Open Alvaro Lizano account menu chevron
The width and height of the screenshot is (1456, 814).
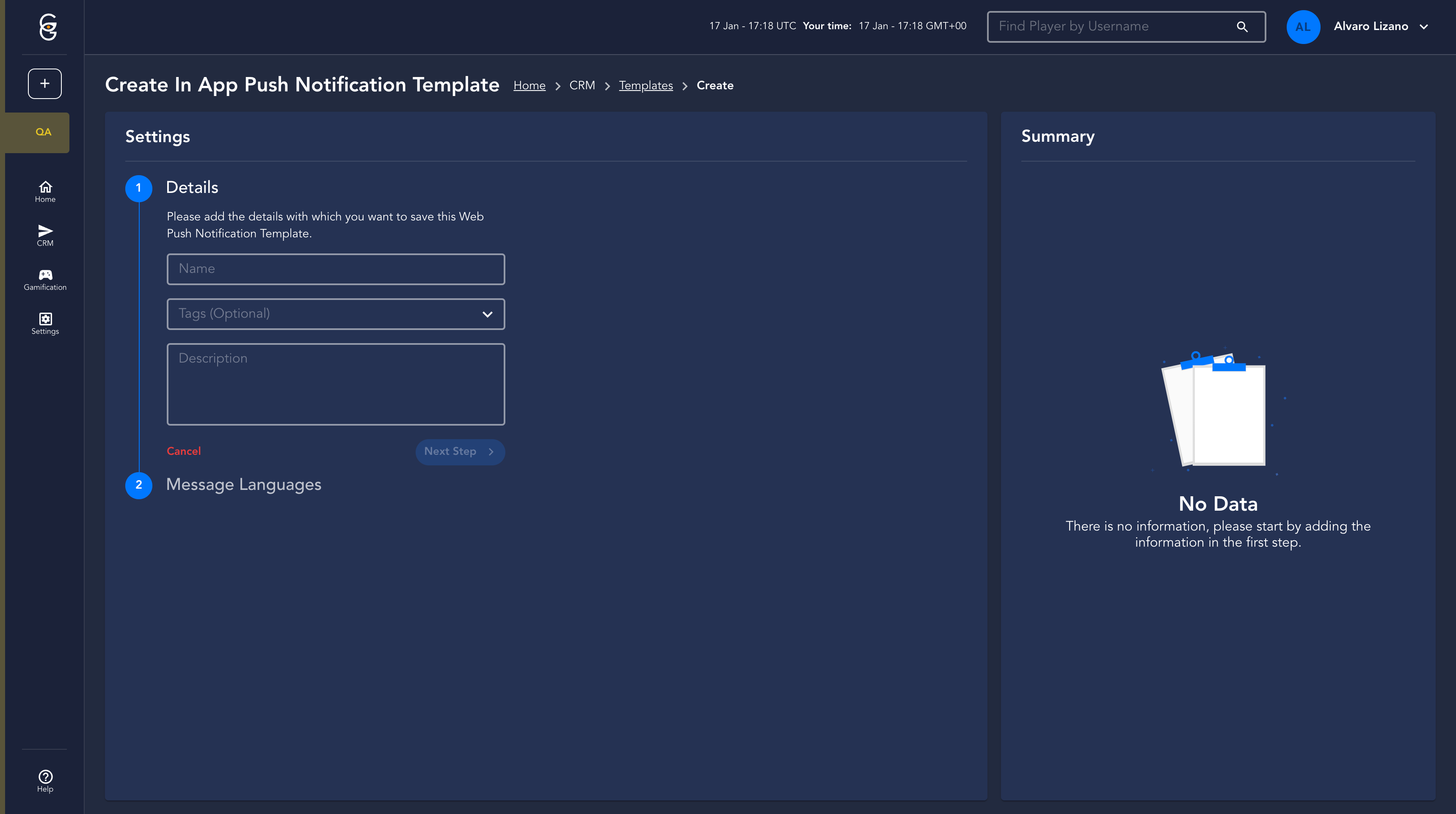click(1424, 27)
